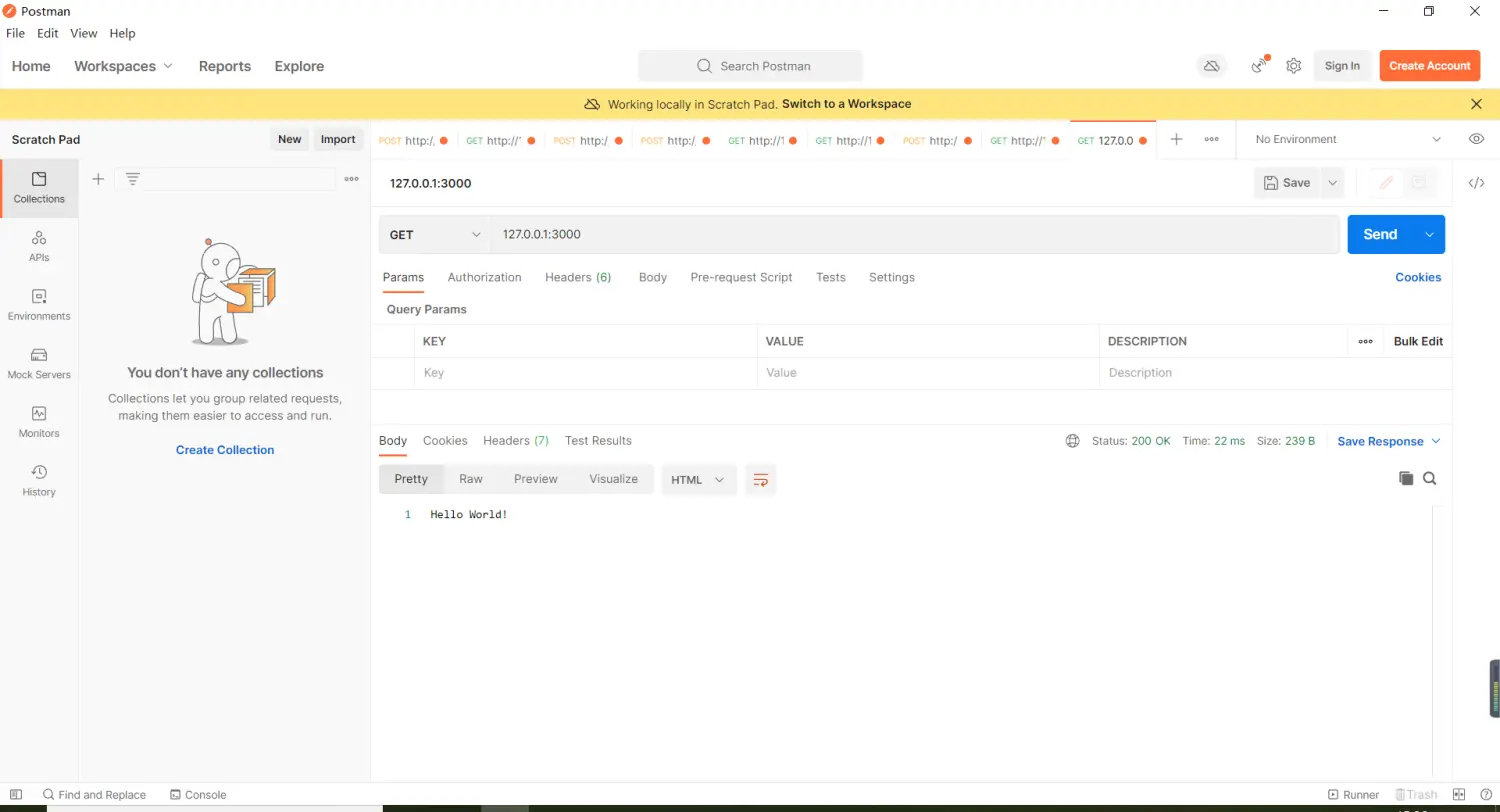This screenshot has height=812, width=1500.
Task: Open Find and Replace in the status bar
Action: 94,795
